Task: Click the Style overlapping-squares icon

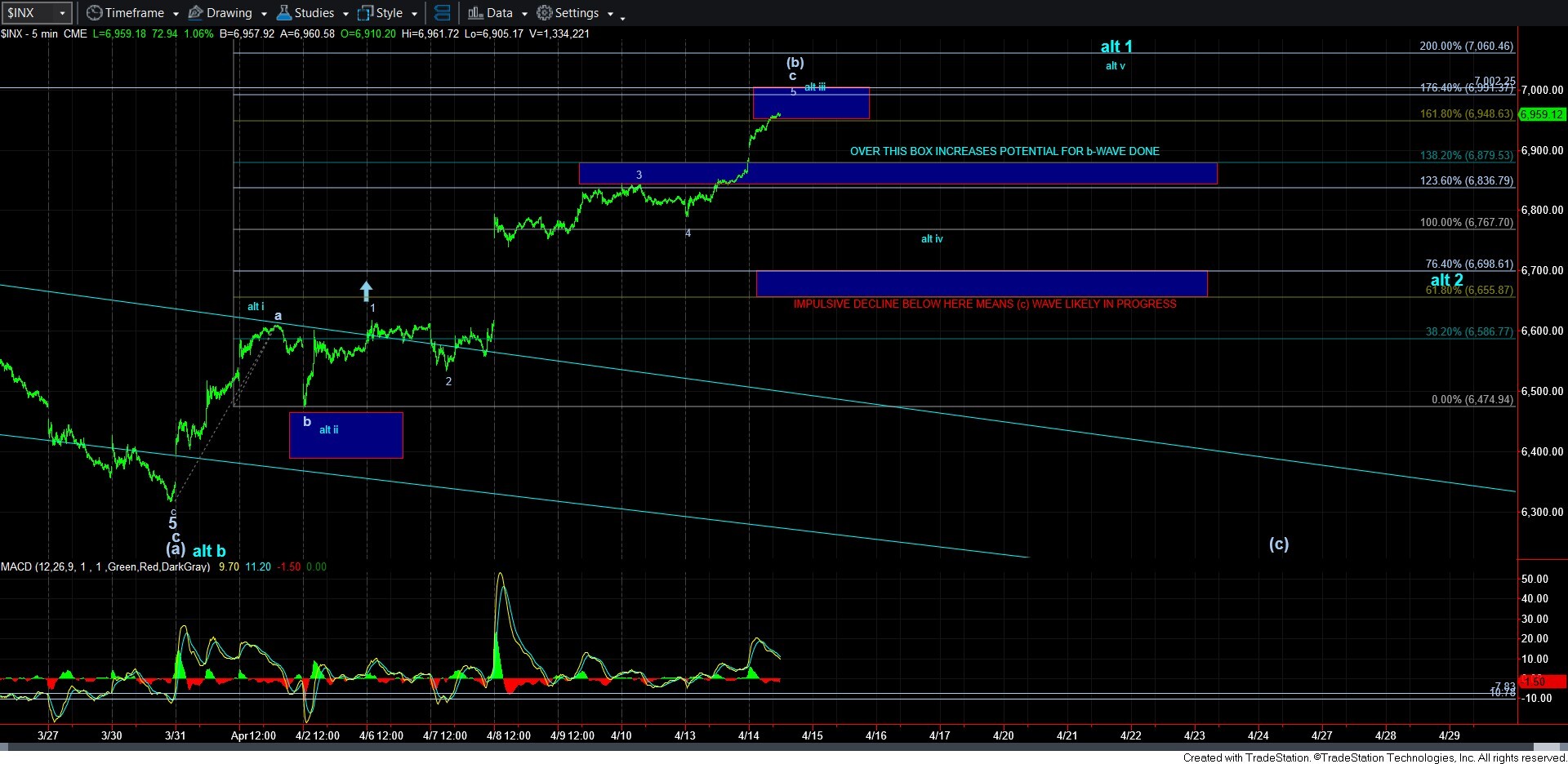Action: [x=365, y=13]
